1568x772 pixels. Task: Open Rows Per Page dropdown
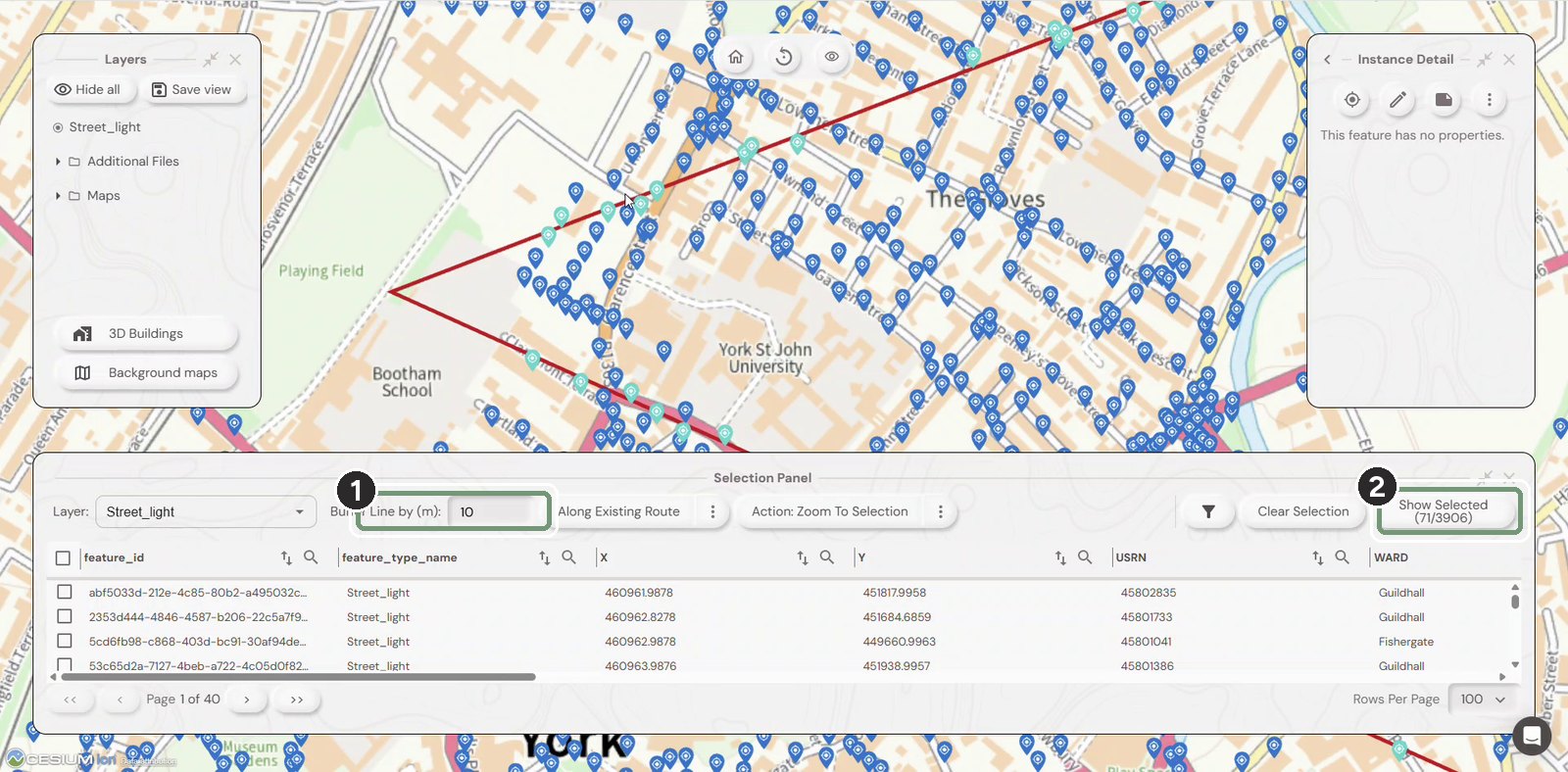[x=1482, y=699]
